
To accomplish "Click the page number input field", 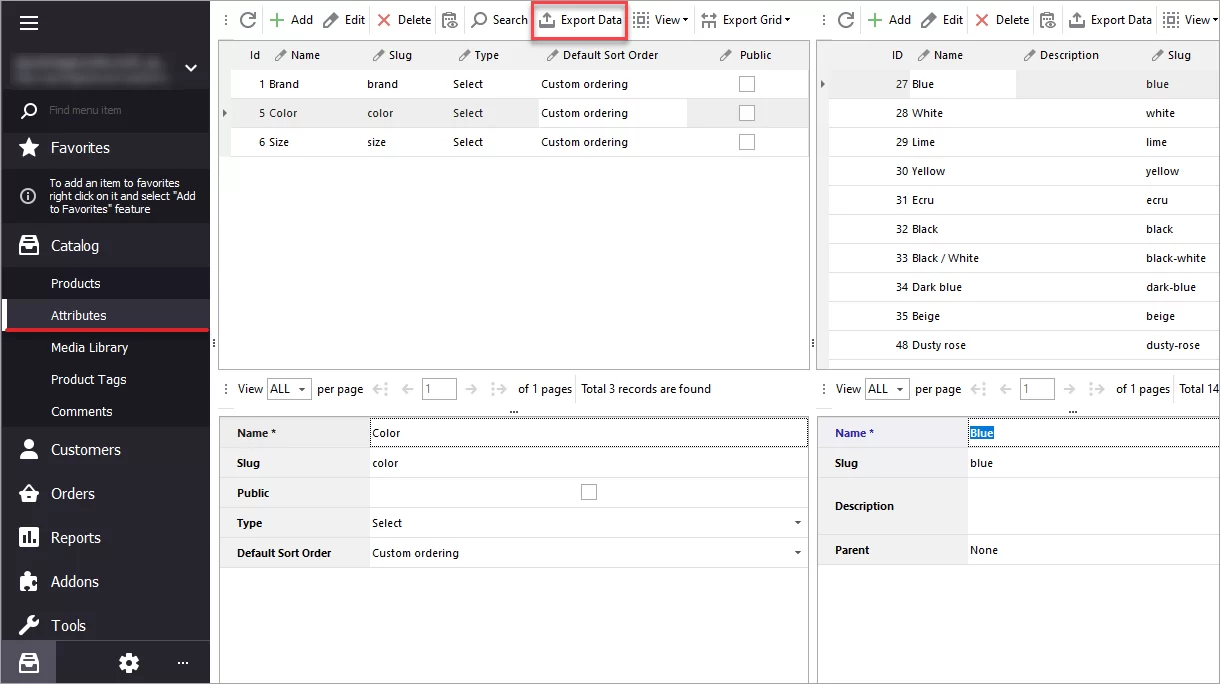I will [x=439, y=388].
